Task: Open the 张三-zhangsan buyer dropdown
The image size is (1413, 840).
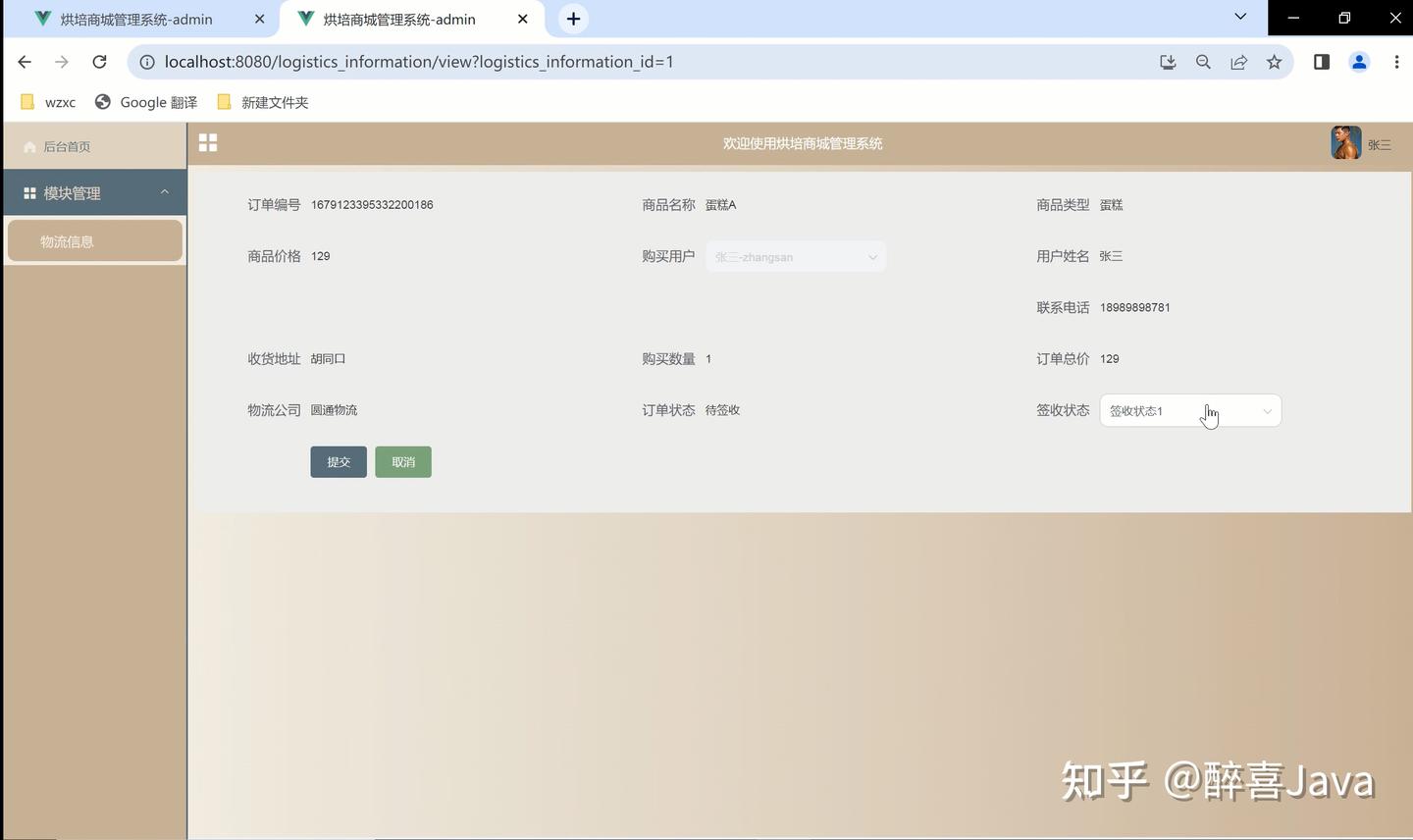Action: click(795, 256)
